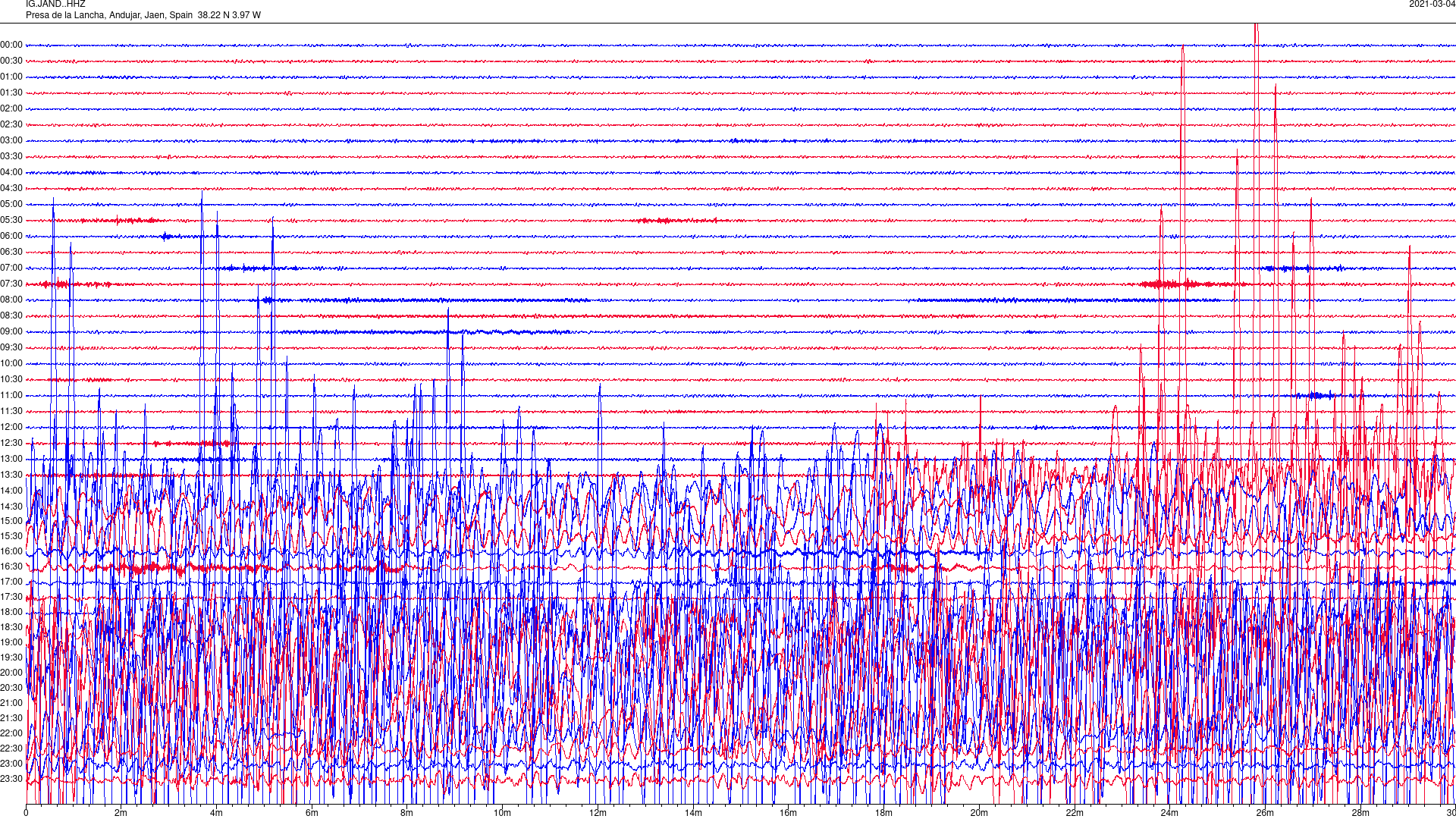Select the 16:00 time row label
1456x819 pixels.
coord(11,552)
